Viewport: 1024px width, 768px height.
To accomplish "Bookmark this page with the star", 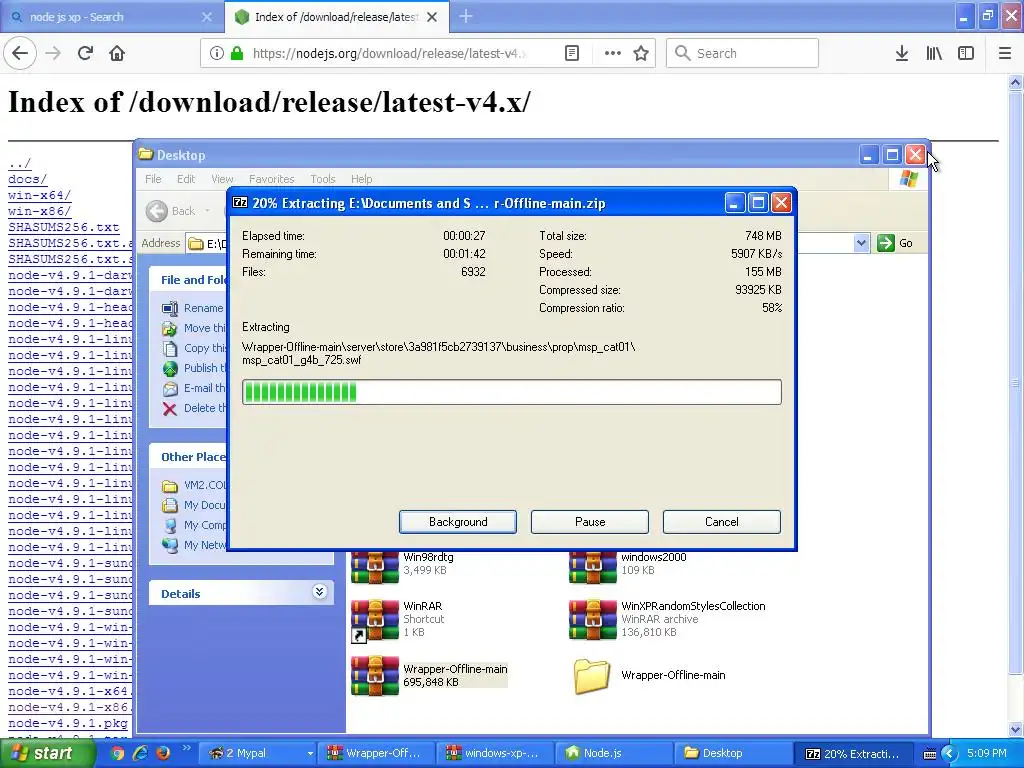I will [x=641, y=53].
